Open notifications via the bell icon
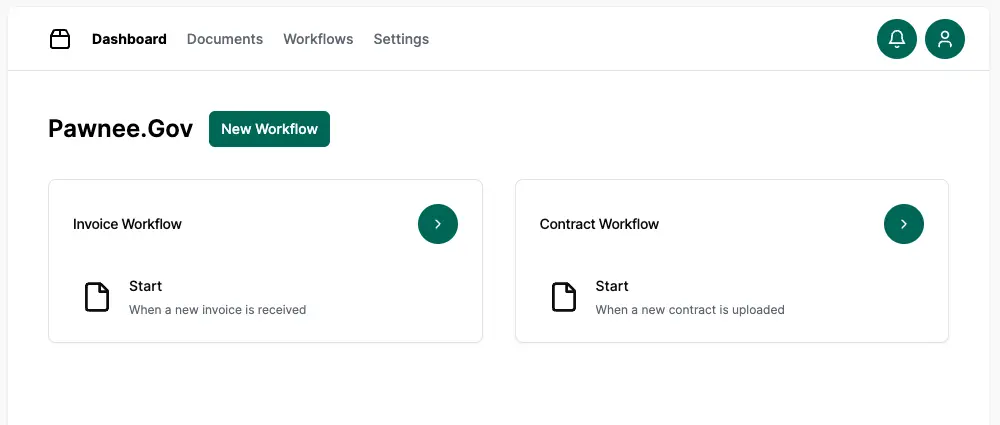This screenshot has height=425, width=1000. 897,39
